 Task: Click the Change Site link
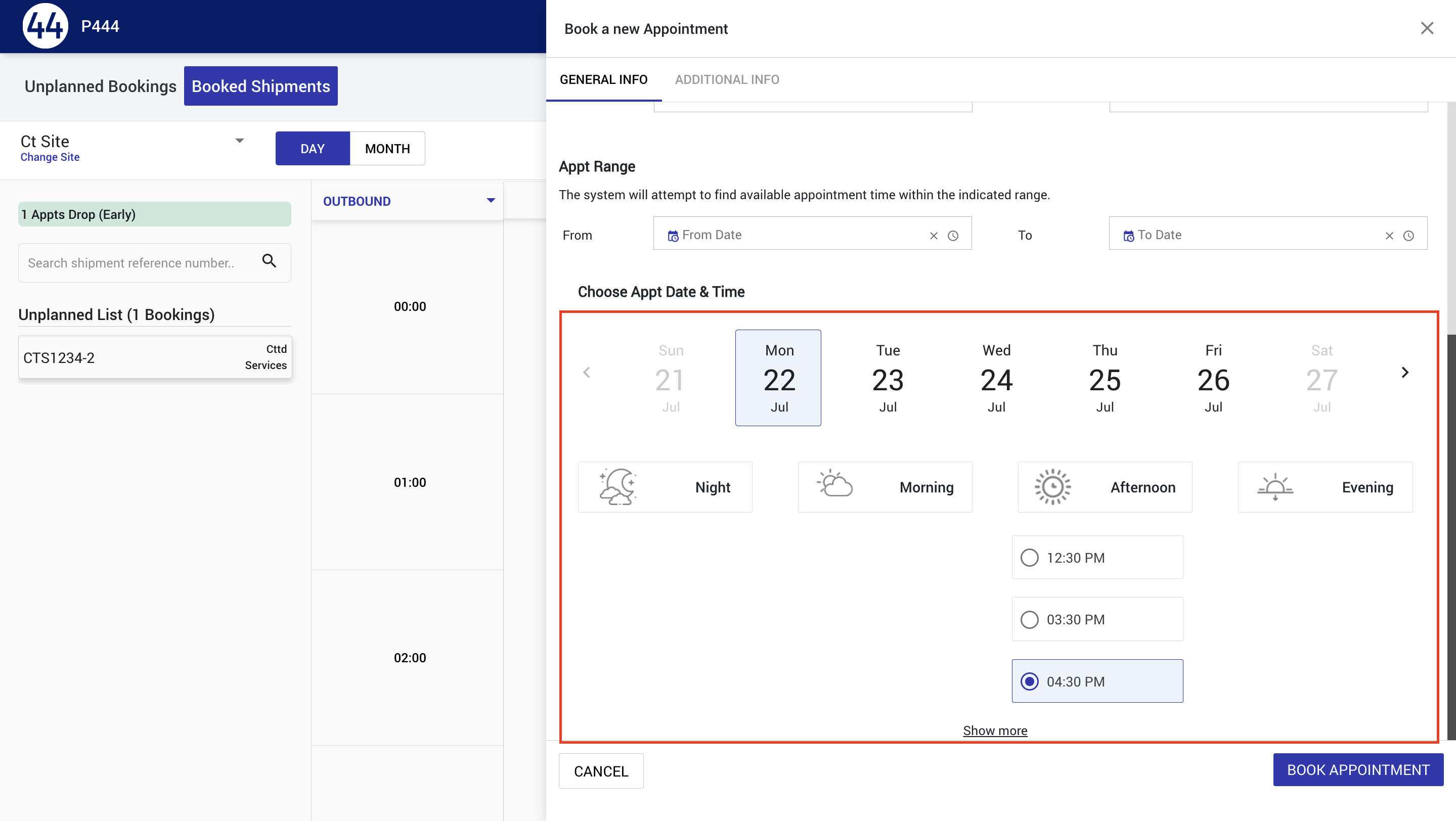tap(50, 157)
